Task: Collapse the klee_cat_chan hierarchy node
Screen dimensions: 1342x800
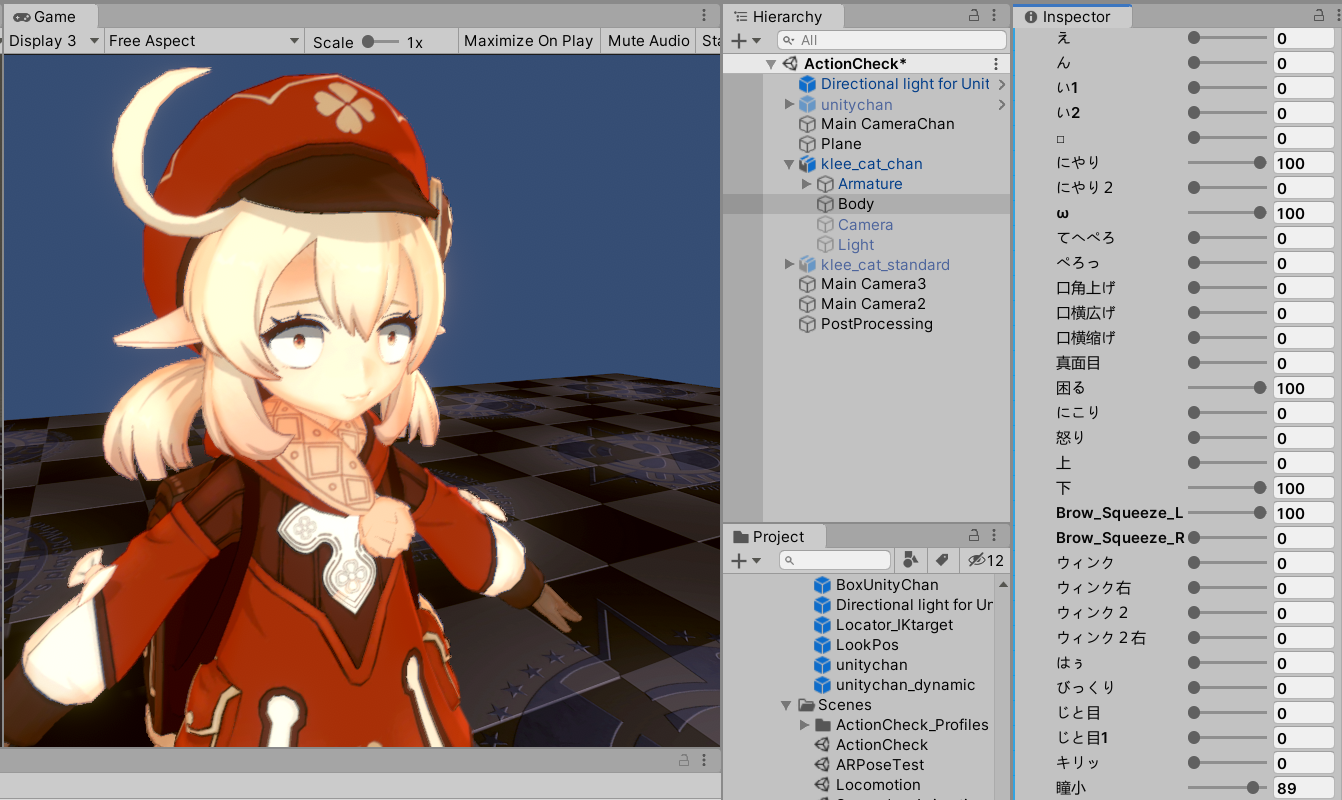Action: point(789,164)
